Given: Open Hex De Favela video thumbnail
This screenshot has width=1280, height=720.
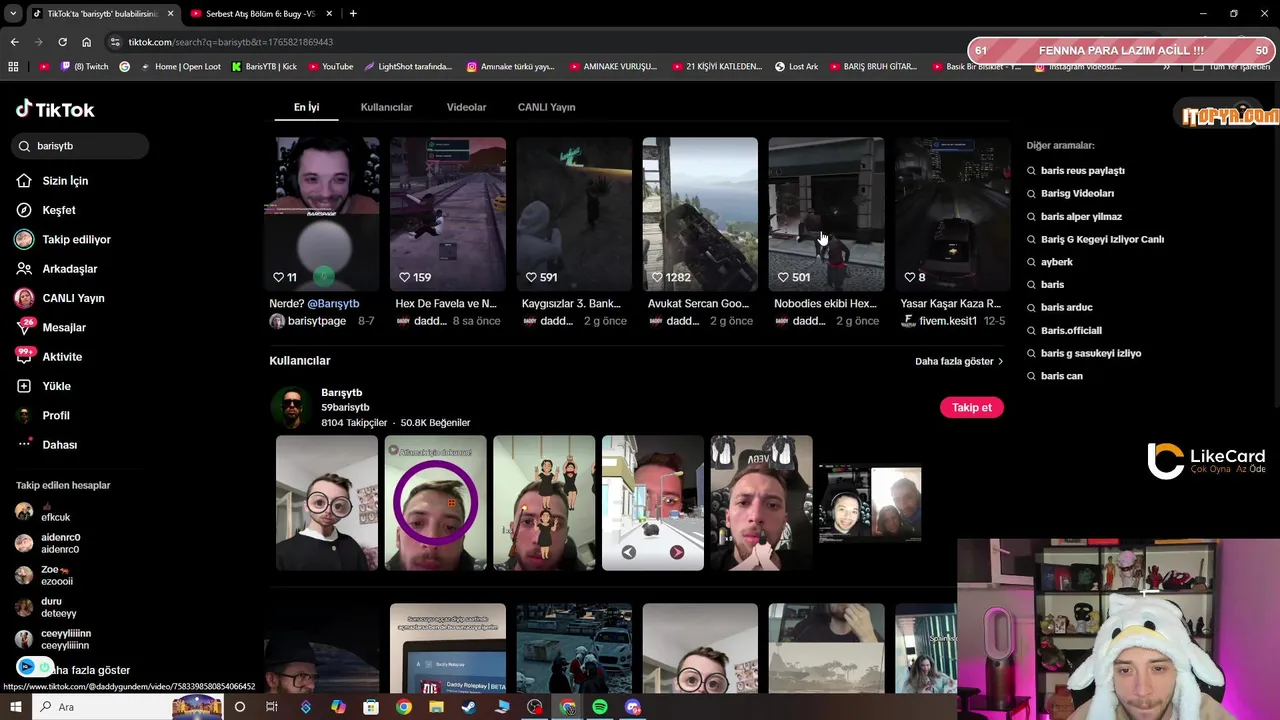Looking at the screenshot, I should pyautogui.click(x=448, y=214).
